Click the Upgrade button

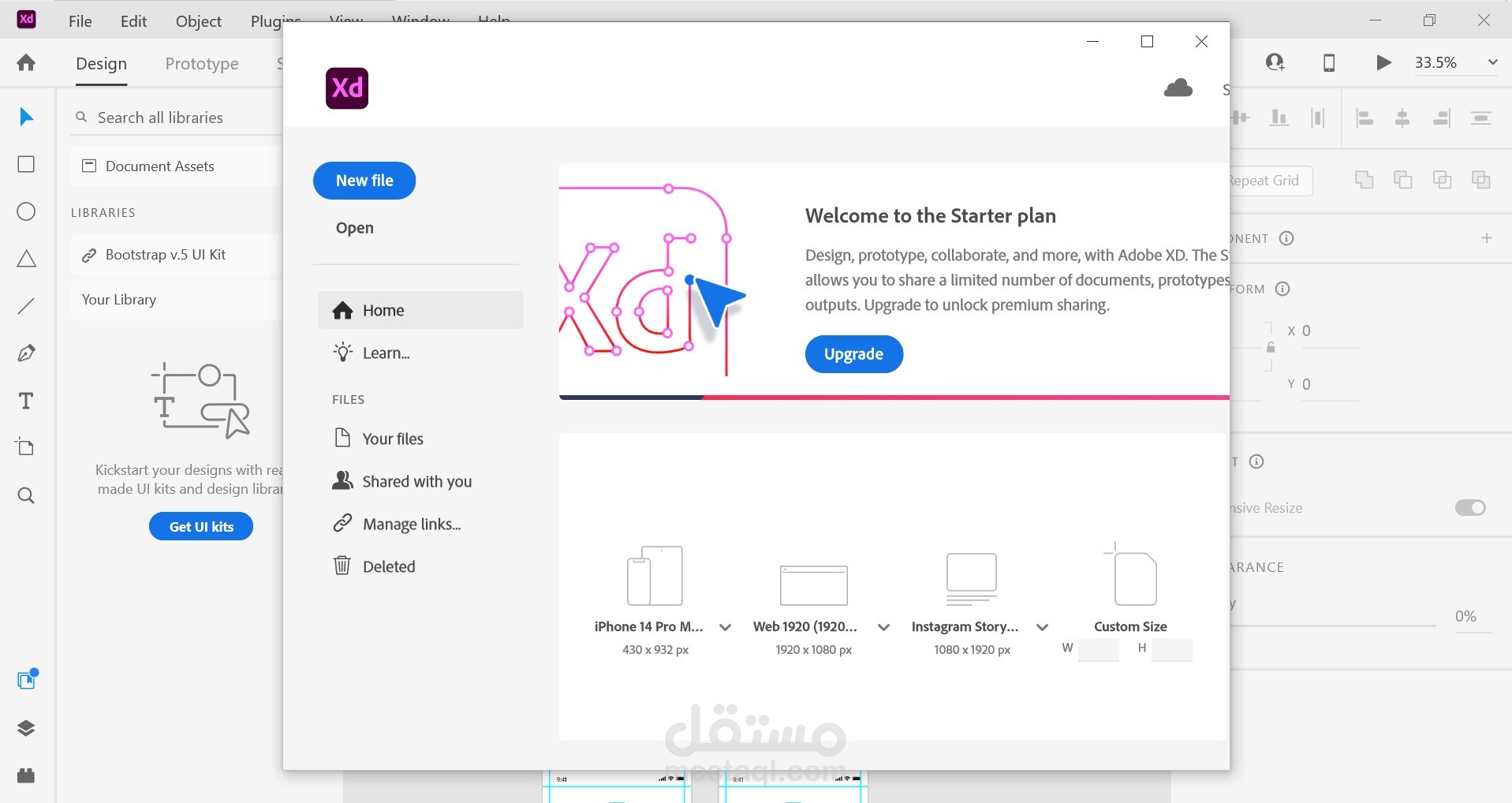[x=854, y=354]
